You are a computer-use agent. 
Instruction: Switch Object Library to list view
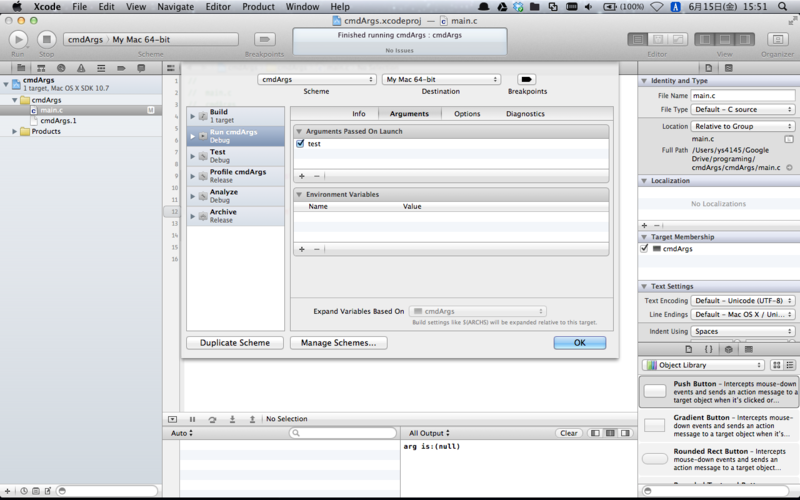pos(790,365)
